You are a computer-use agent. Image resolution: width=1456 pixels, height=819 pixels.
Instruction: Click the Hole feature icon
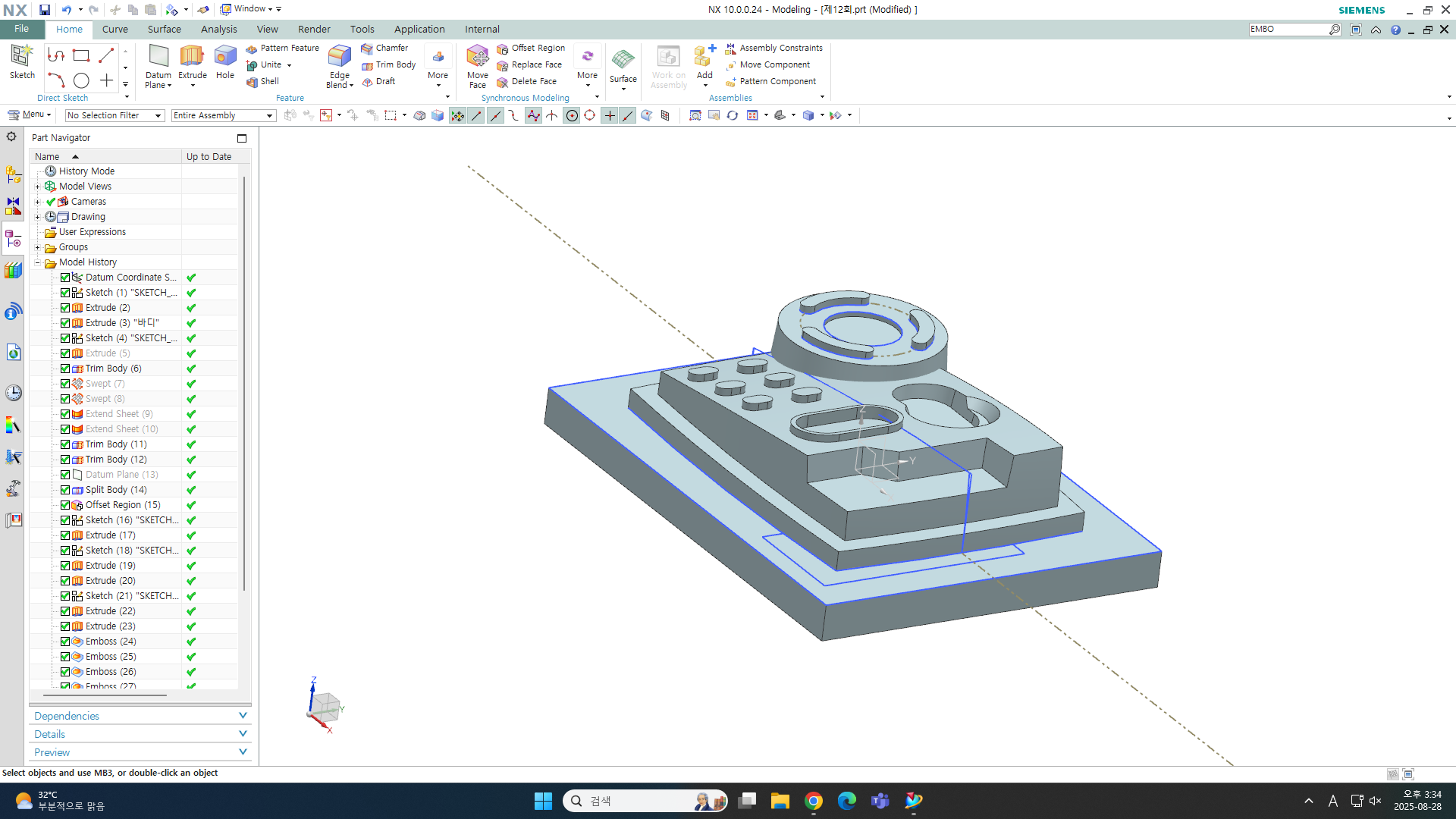coord(225,58)
